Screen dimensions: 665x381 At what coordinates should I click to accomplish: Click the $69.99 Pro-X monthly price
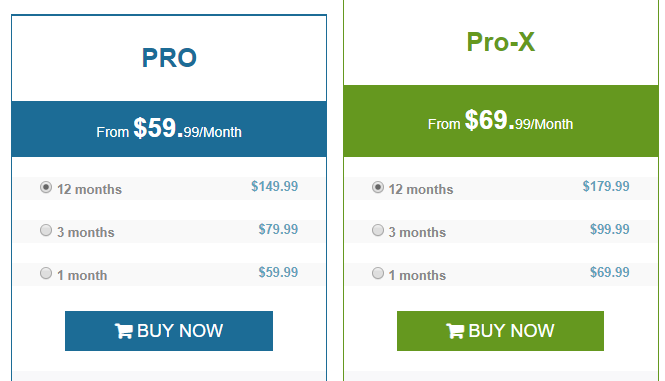[610, 272]
